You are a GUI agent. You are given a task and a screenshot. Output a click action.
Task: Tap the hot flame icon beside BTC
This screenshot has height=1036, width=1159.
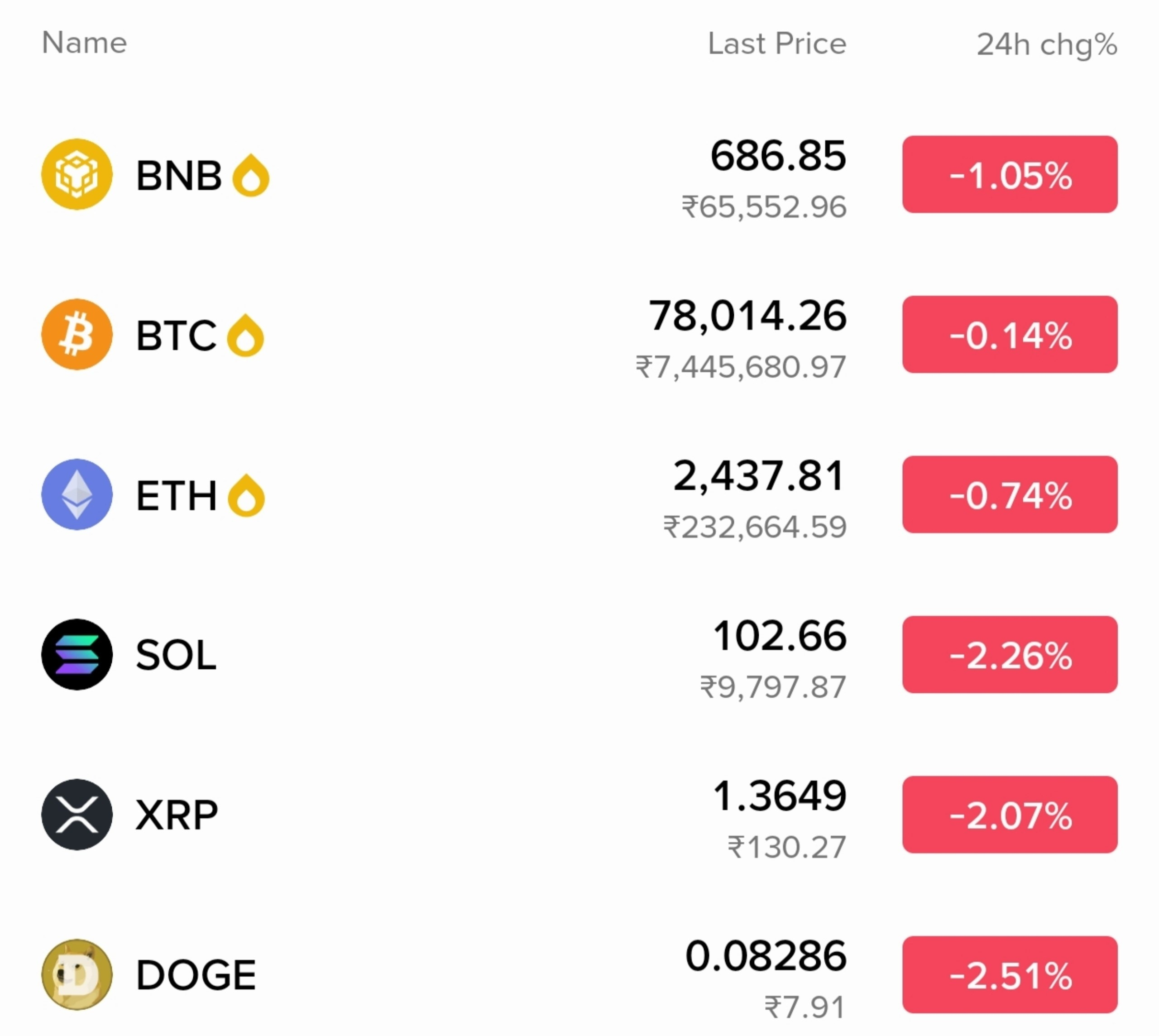245,335
